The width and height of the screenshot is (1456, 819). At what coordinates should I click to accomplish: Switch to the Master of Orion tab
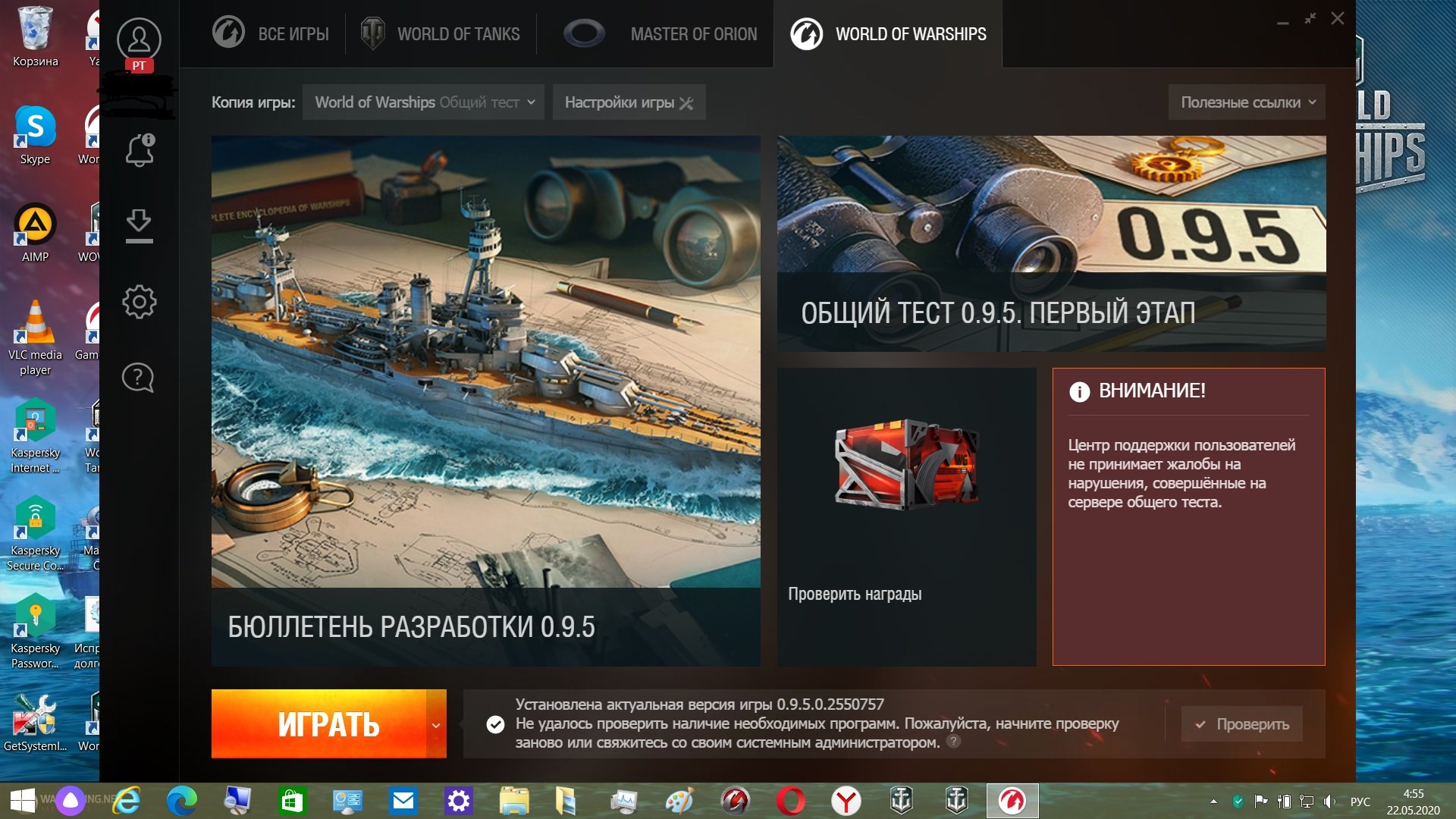pos(659,34)
